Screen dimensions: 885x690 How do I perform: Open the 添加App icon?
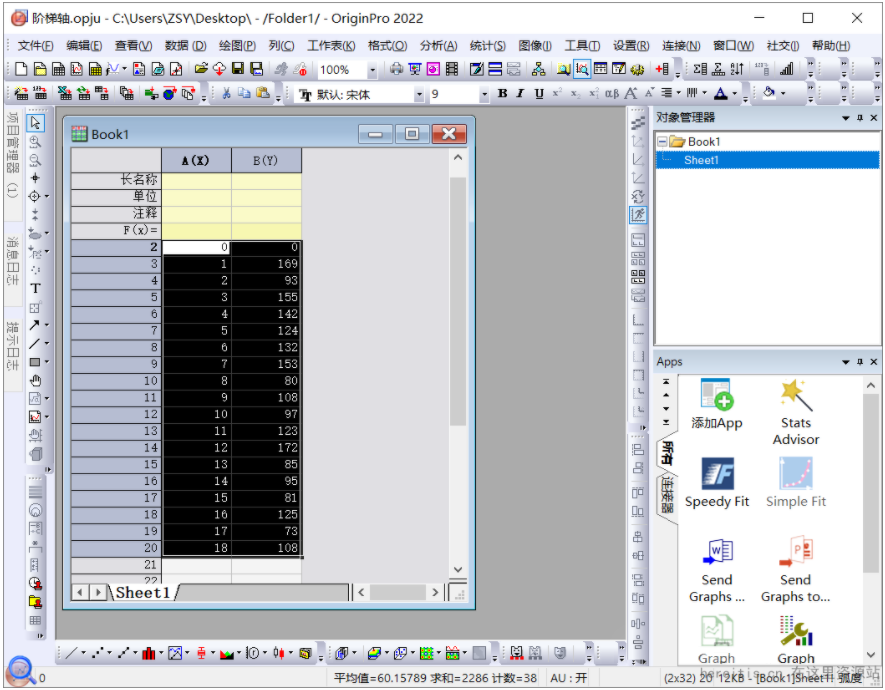(x=717, y=404)
